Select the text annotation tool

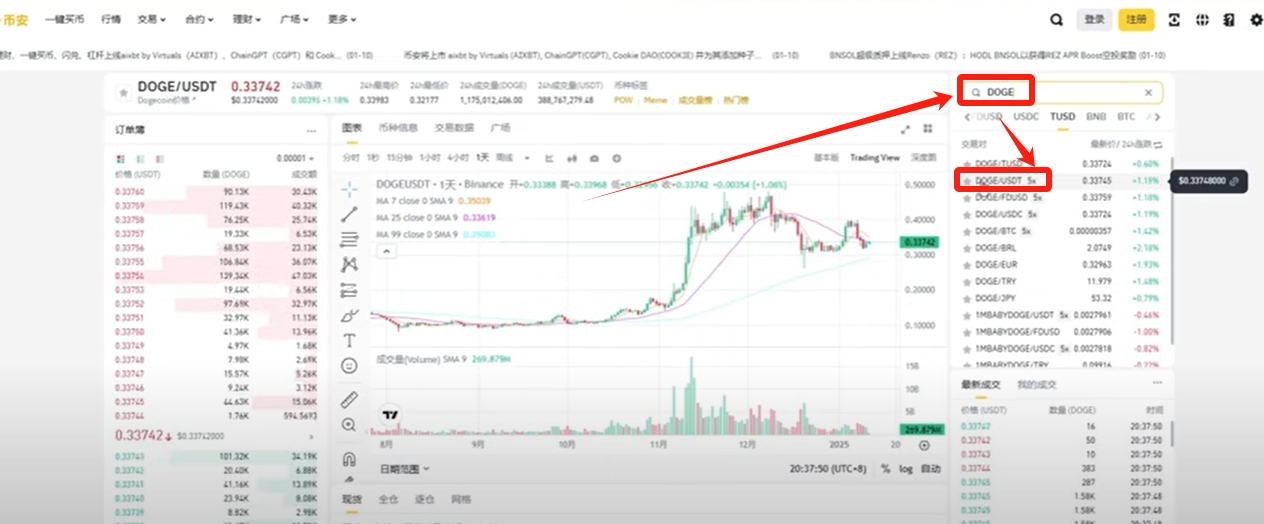(349, 341)
